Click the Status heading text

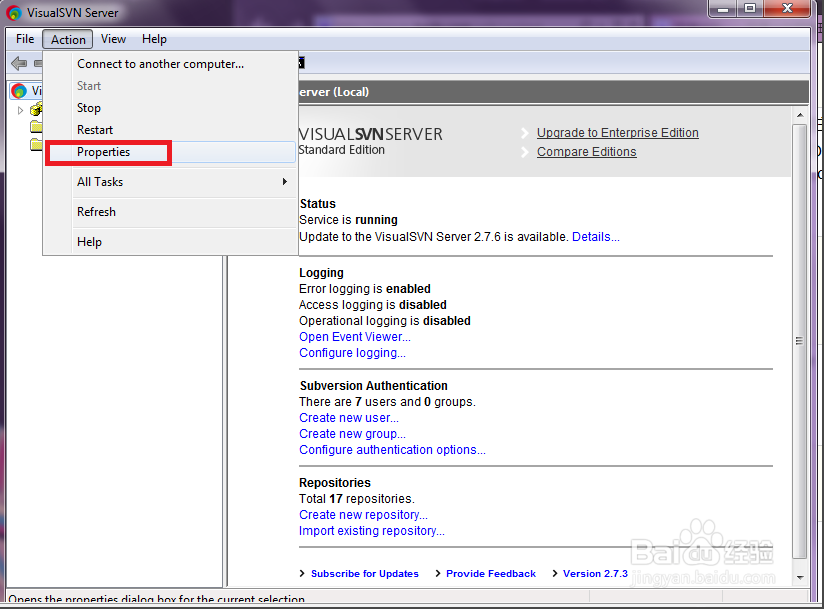317,204
